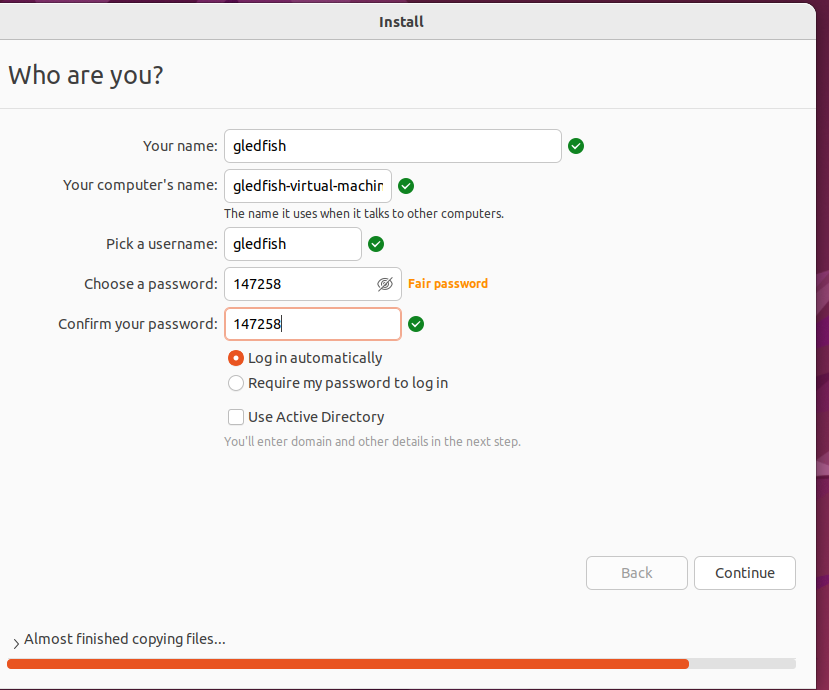
Task: Select the Pick a username field
Action: point(292,244)
